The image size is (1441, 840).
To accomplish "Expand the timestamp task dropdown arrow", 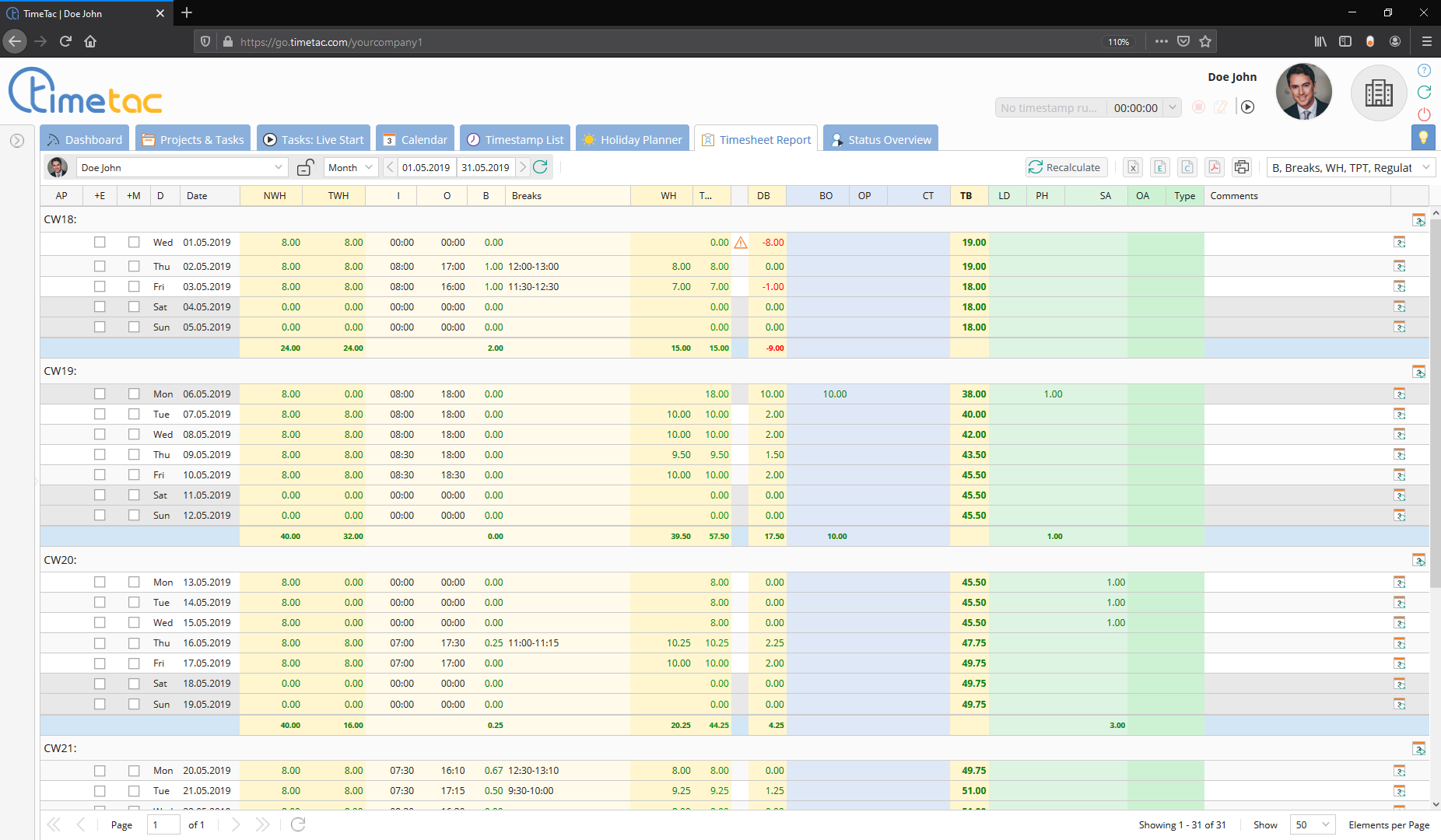I will (x=1172, y=107).
